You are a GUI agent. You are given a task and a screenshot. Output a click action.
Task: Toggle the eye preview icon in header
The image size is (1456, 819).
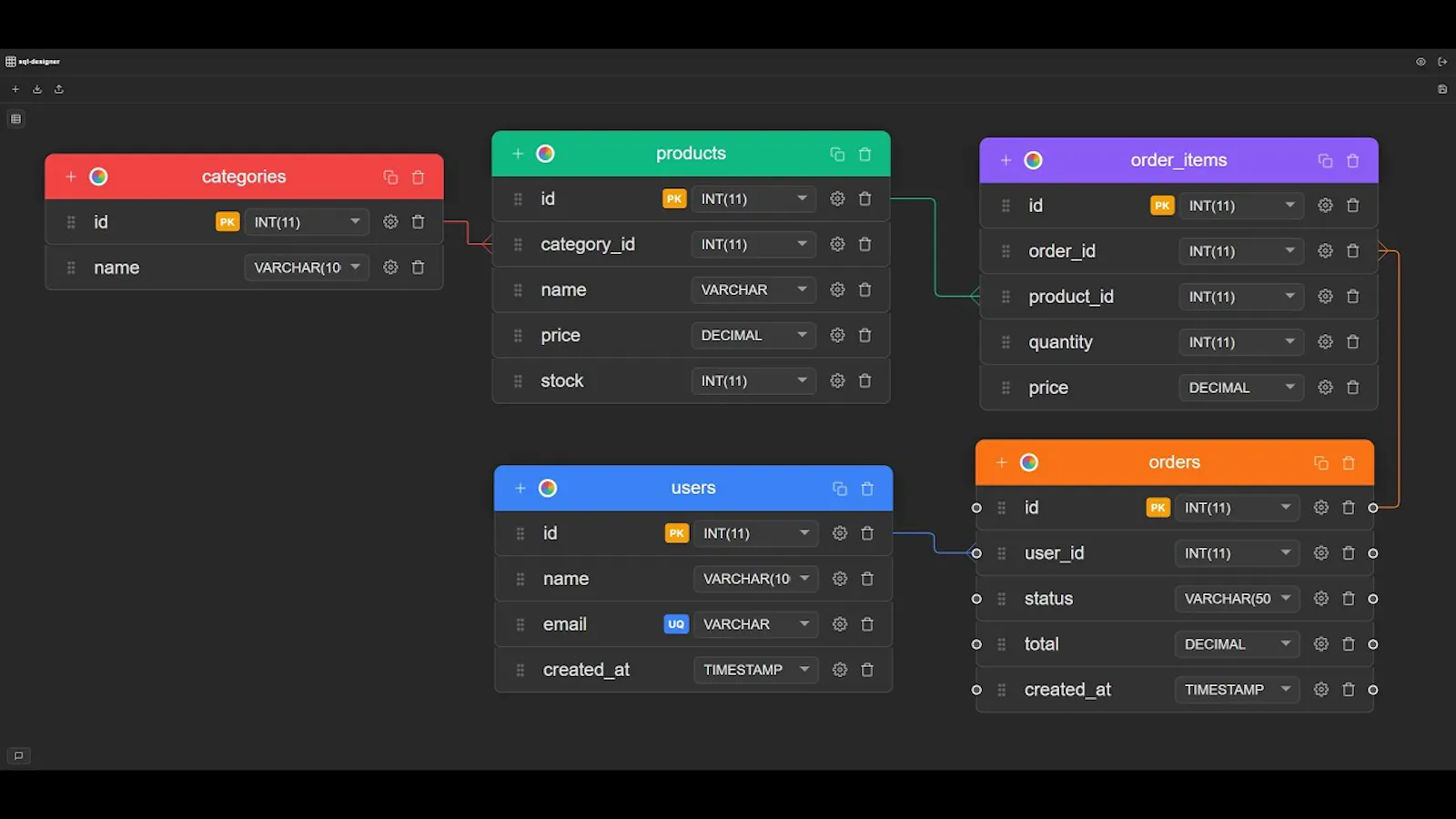[x=1421, y=62]
